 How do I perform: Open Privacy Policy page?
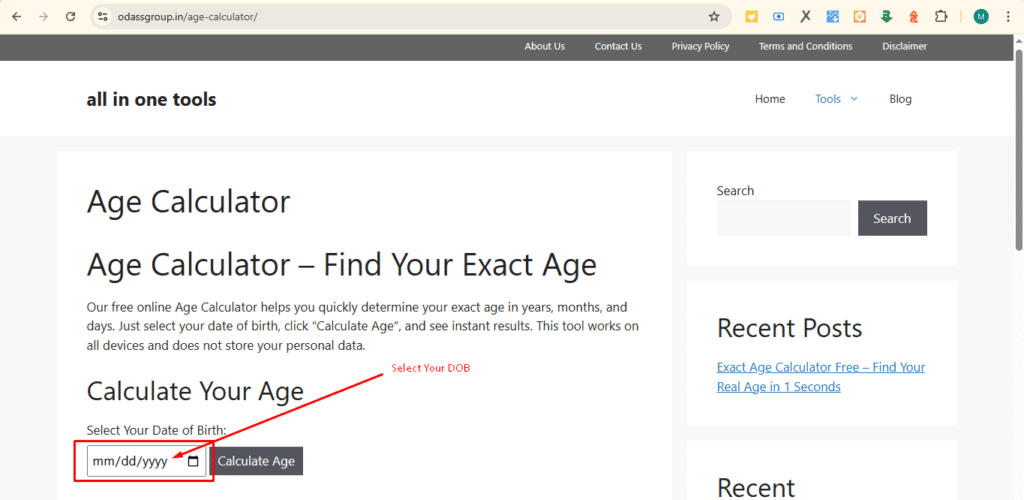[x=700, y=46]
